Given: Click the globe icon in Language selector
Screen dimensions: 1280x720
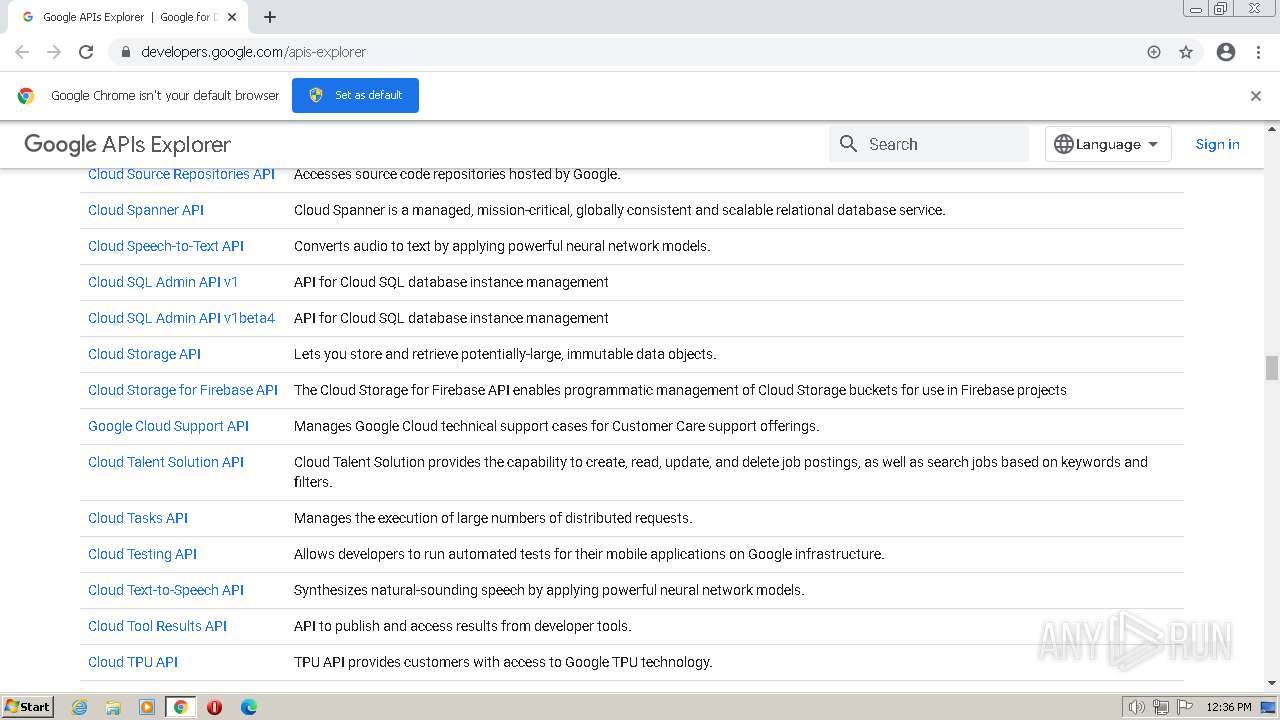Looking at the screenshot, I should tap(1064, 144).
